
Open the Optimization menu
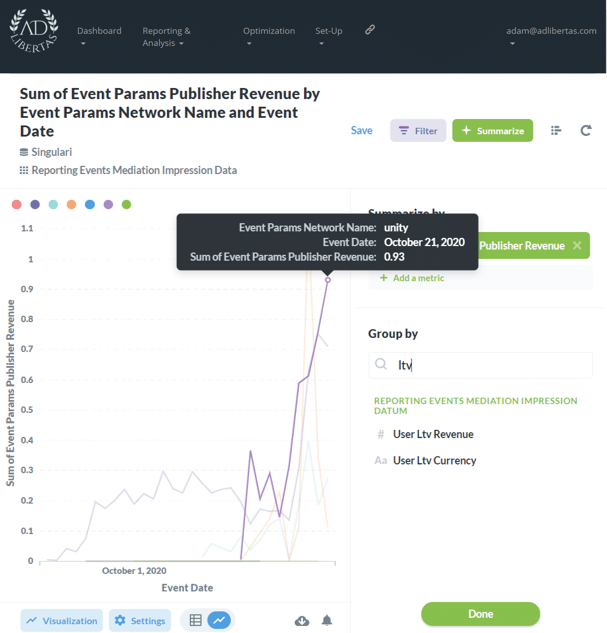click(269, 36)
